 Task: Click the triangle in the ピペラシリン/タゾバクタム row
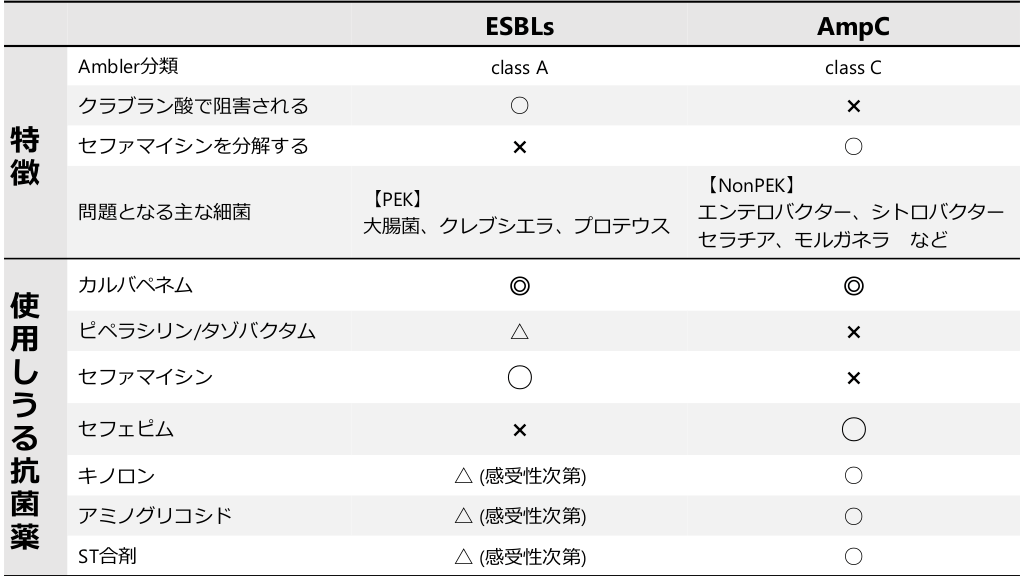518,331
